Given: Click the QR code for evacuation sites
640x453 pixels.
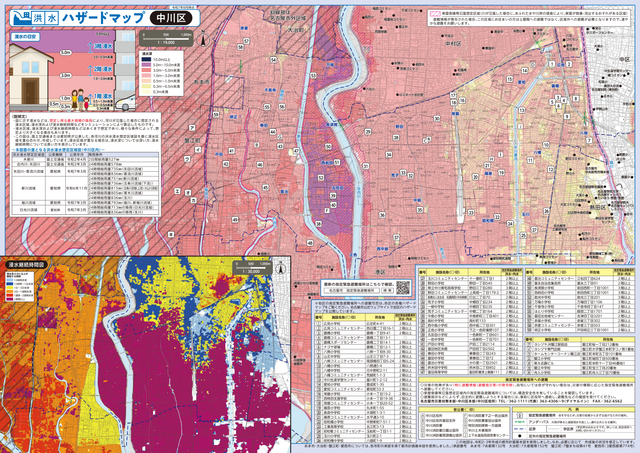Looking at the screenshot, I should coord(402,288).
